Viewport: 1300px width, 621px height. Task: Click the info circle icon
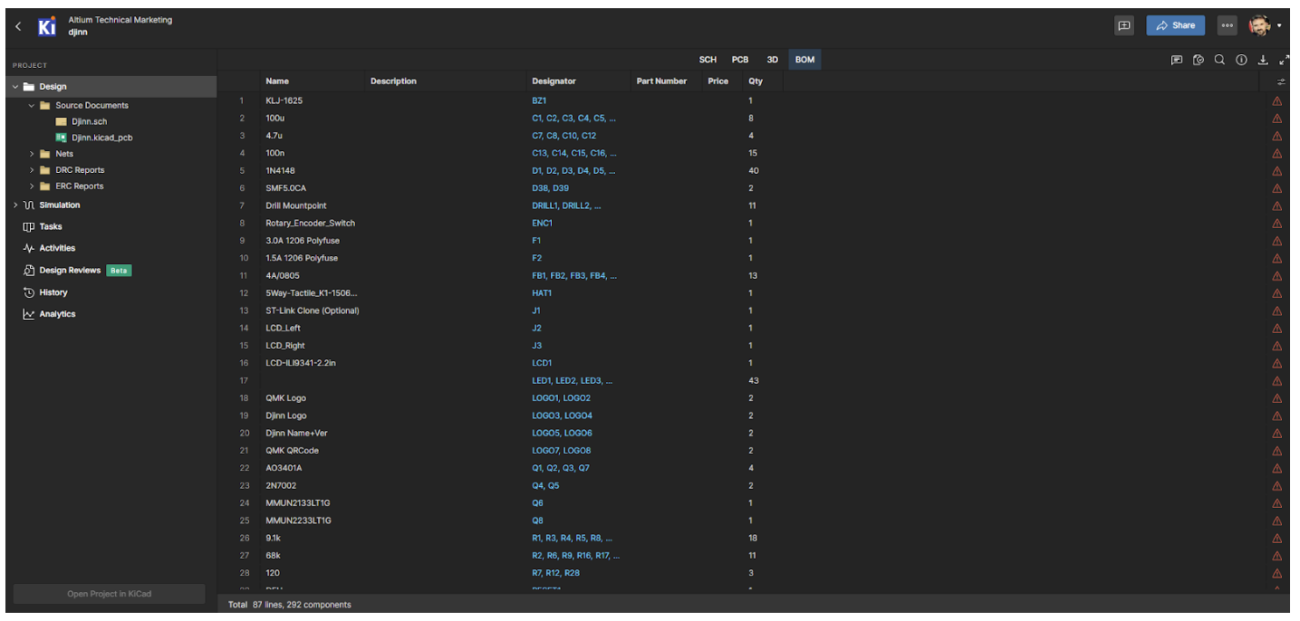pyautogui.click(x=1241, y=60)
